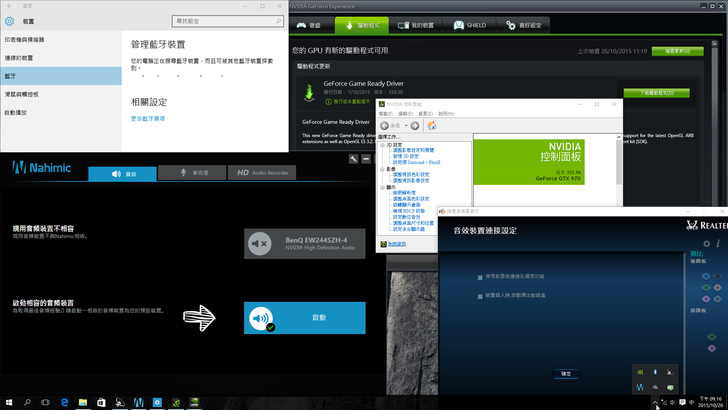
Task: Click the 確定 button in the Realtek dialog
Action: point(566,374)
